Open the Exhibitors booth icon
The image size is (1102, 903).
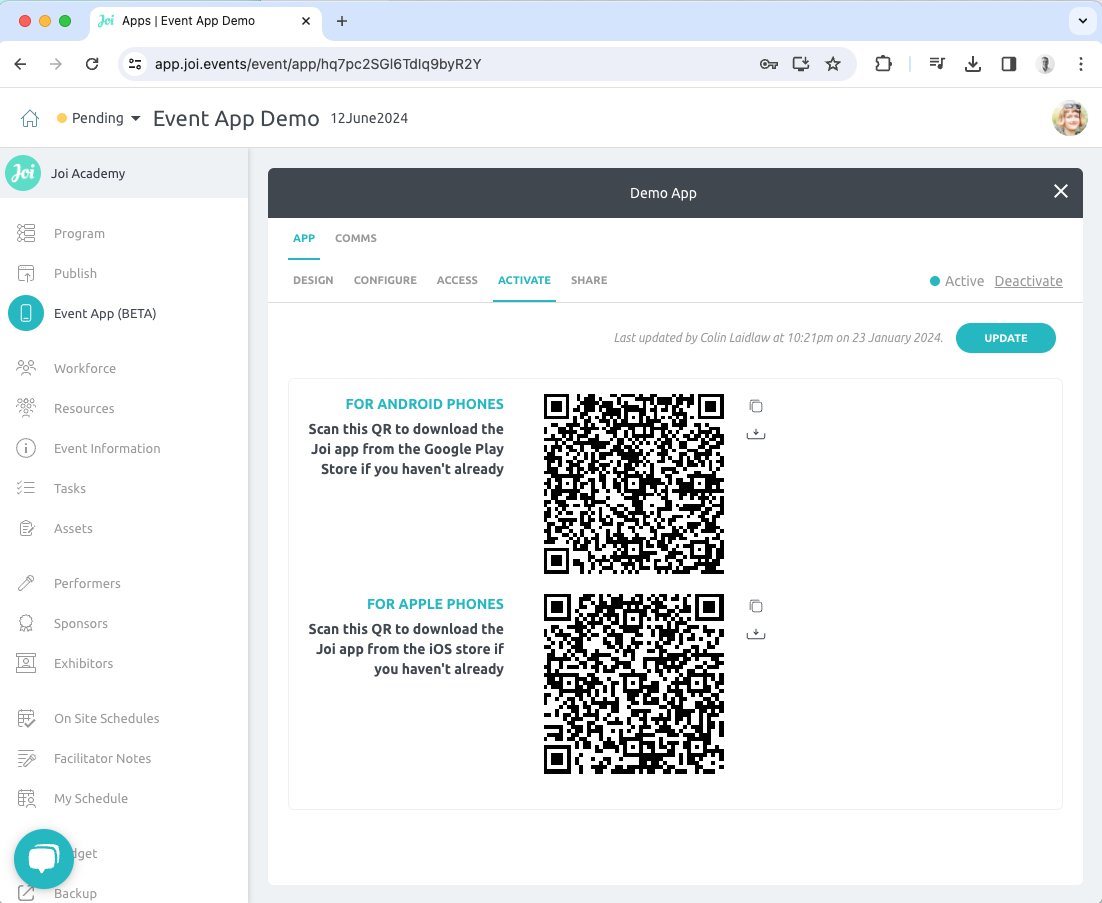coord(26,663)
